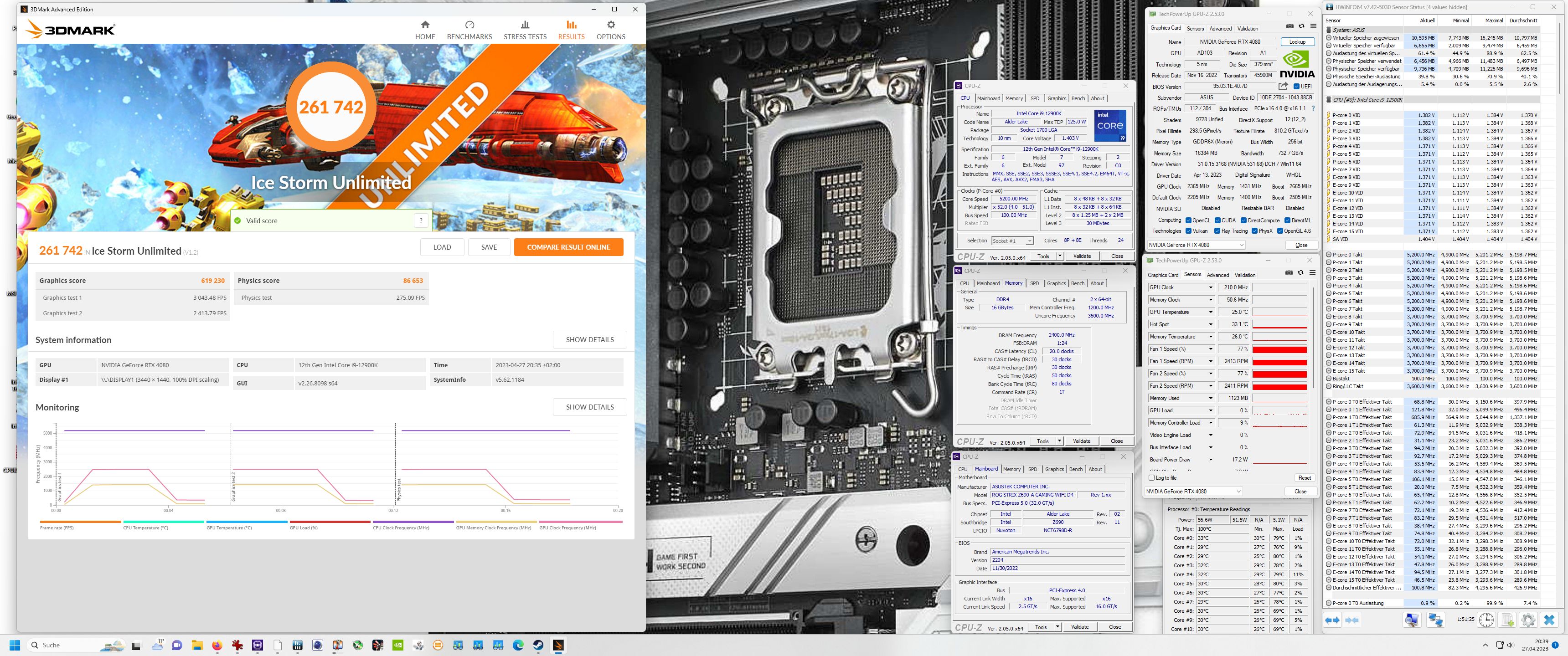Viewport: 1568px width, 656px height.
Task: Show System information details in 3DMark
Action: 589,339
